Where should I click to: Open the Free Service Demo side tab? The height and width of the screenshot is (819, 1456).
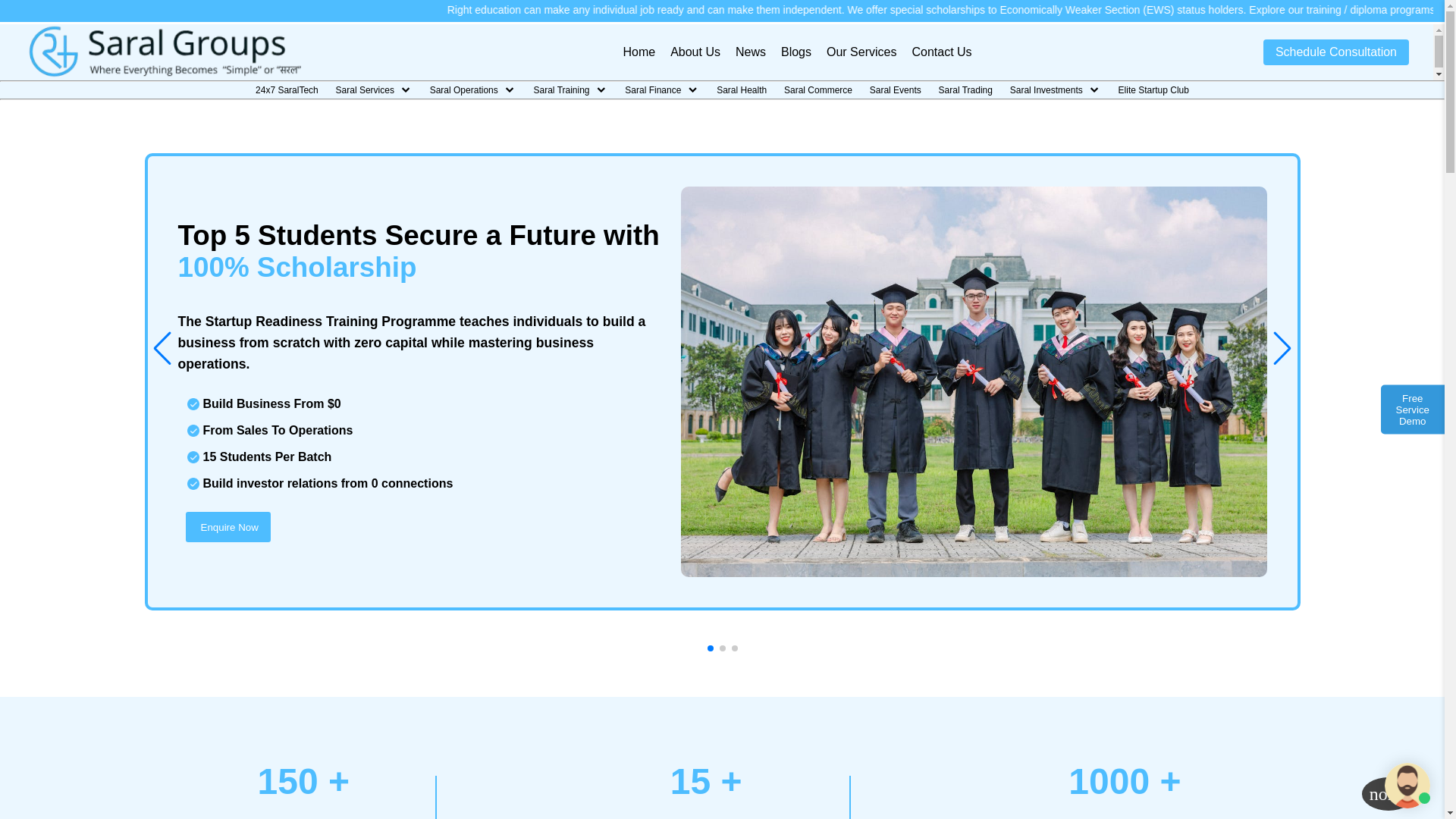1412,409
